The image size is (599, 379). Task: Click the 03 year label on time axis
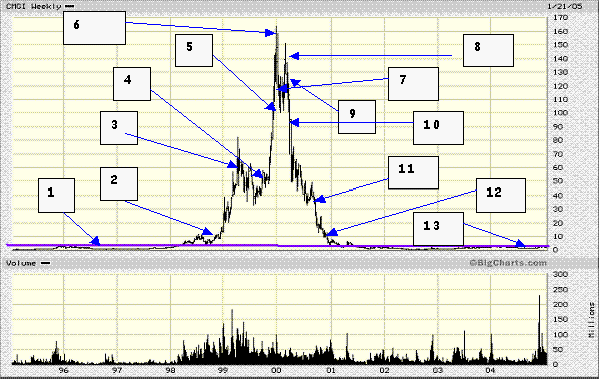click(x=438, y=370)
